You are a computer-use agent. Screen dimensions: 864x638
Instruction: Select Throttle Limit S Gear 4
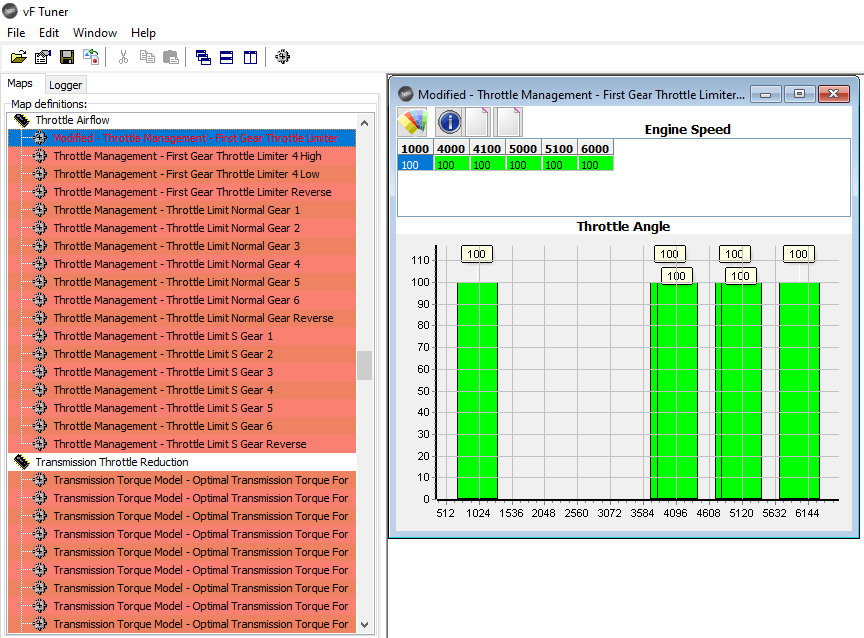coord(163,390)
